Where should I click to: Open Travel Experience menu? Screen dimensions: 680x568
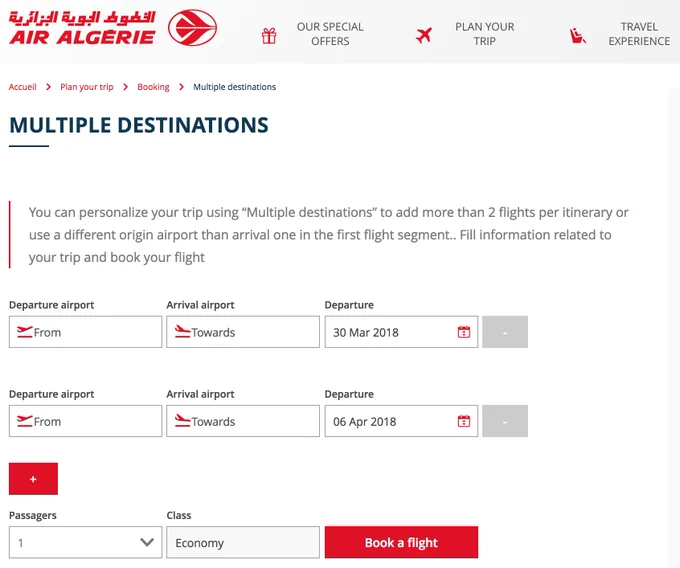639,34
